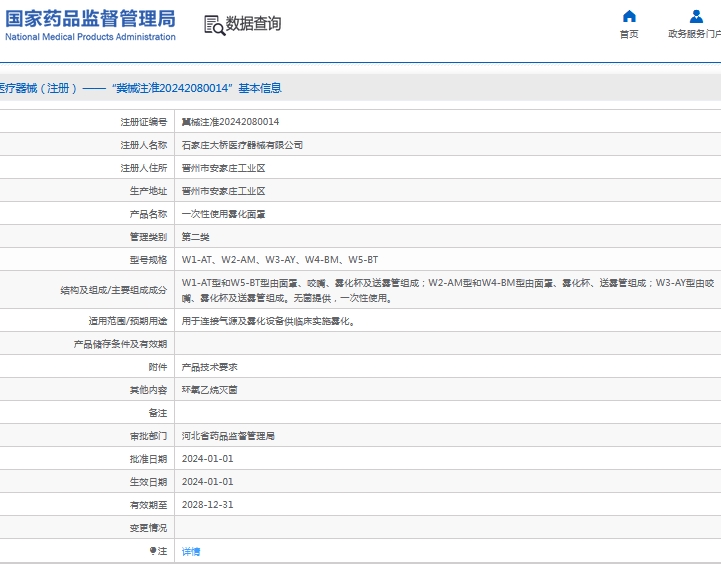This screenshot has height=569, width=721.
Task: Click the 数据查询 magnifier document icon
Action: [215, 25]
